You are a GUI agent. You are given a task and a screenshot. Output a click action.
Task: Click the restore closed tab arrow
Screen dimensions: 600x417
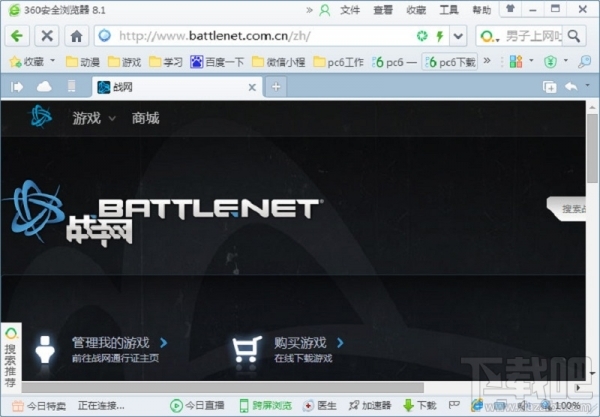tap(571, 87)
